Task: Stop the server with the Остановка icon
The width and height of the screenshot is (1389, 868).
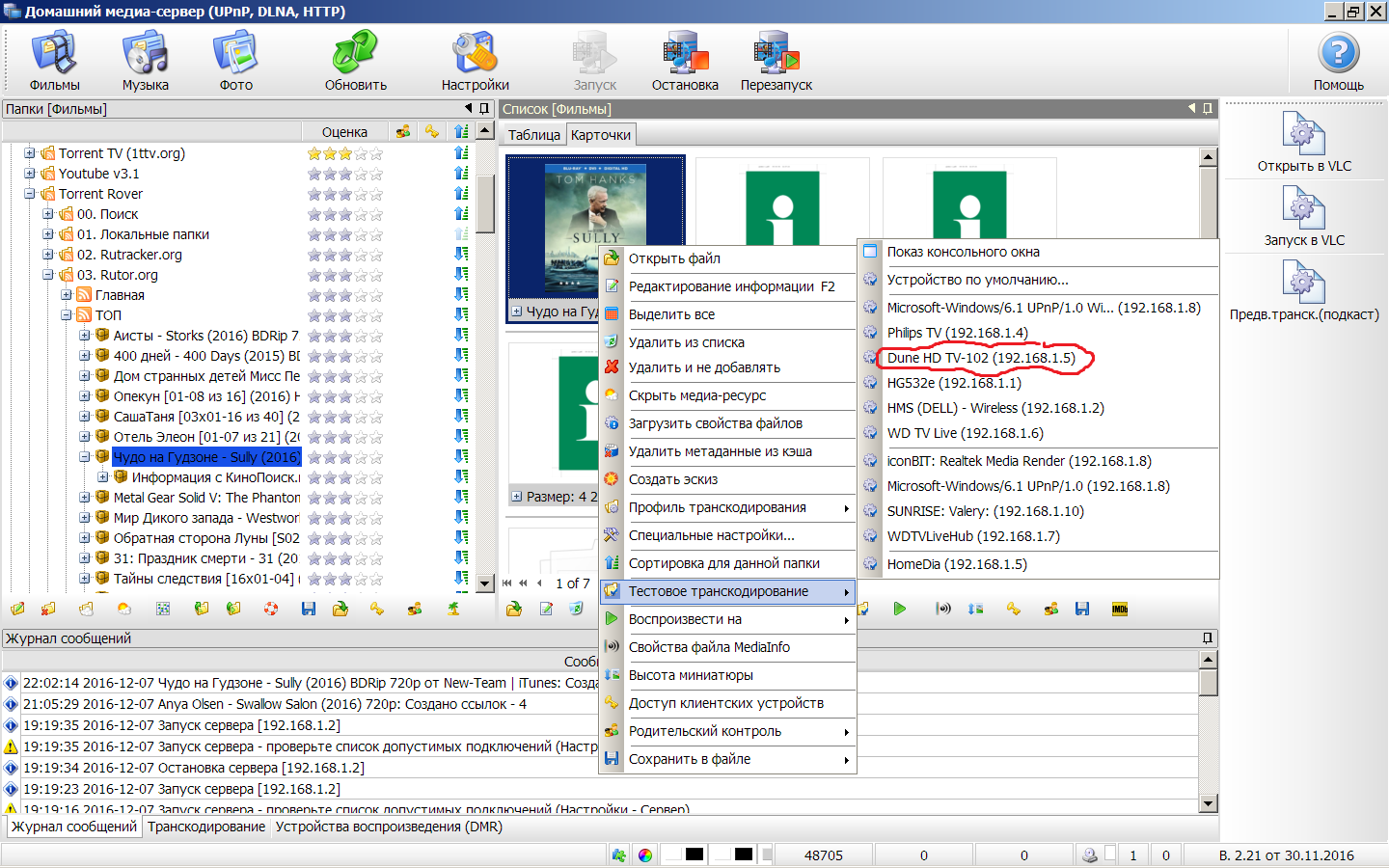Action: [x=685, y=61]
